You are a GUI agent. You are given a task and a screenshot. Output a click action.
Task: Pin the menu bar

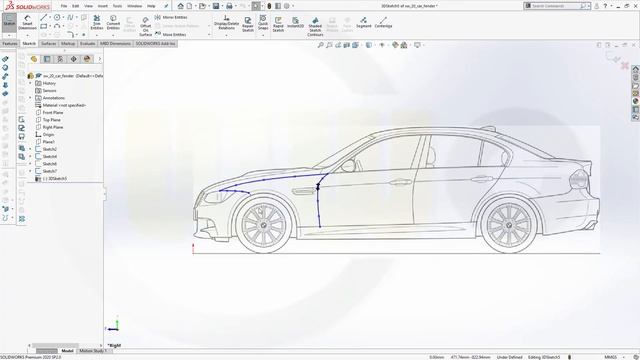(x=166, y=6)
